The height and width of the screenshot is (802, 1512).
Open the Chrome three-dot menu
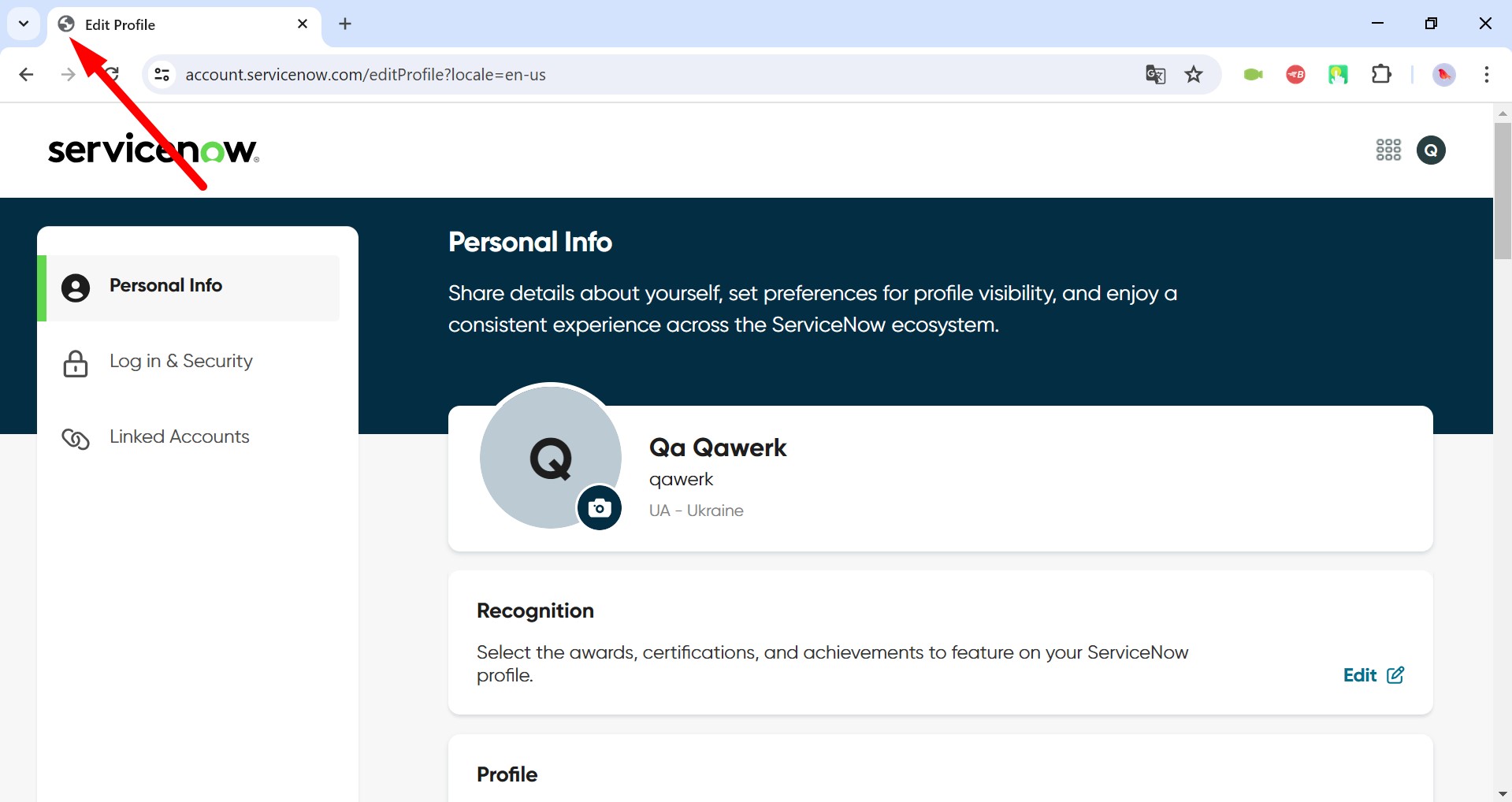[x=1487, y=75]
